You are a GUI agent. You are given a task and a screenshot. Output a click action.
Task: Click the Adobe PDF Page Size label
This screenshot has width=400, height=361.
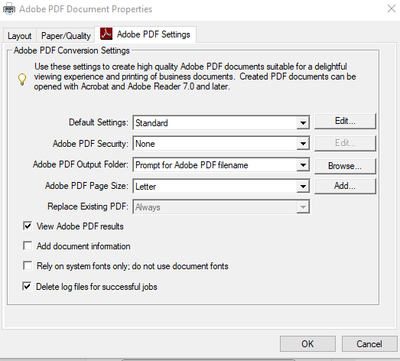(87, 186)
